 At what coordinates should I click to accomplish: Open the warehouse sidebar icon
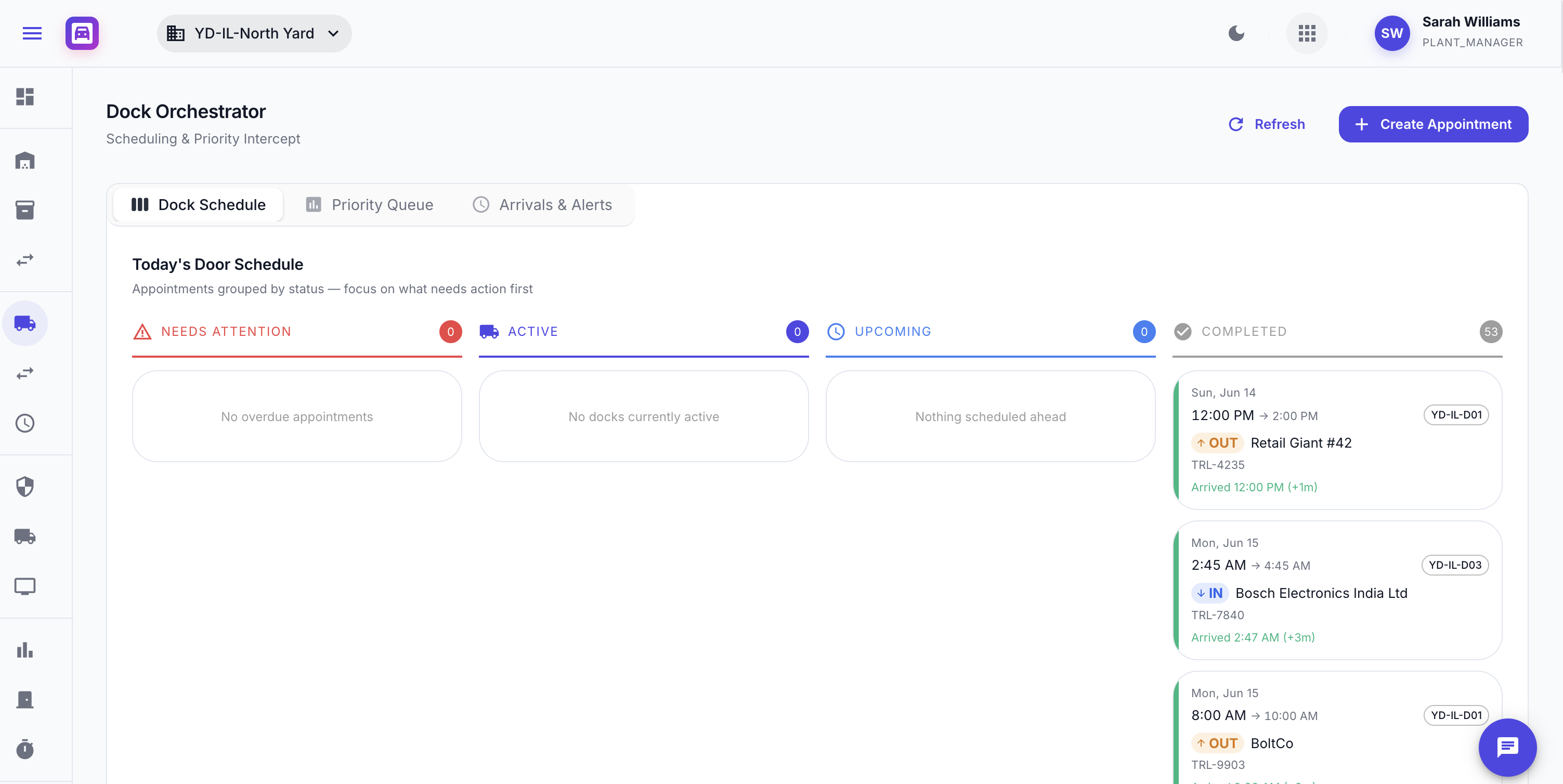tap(25, 161)
